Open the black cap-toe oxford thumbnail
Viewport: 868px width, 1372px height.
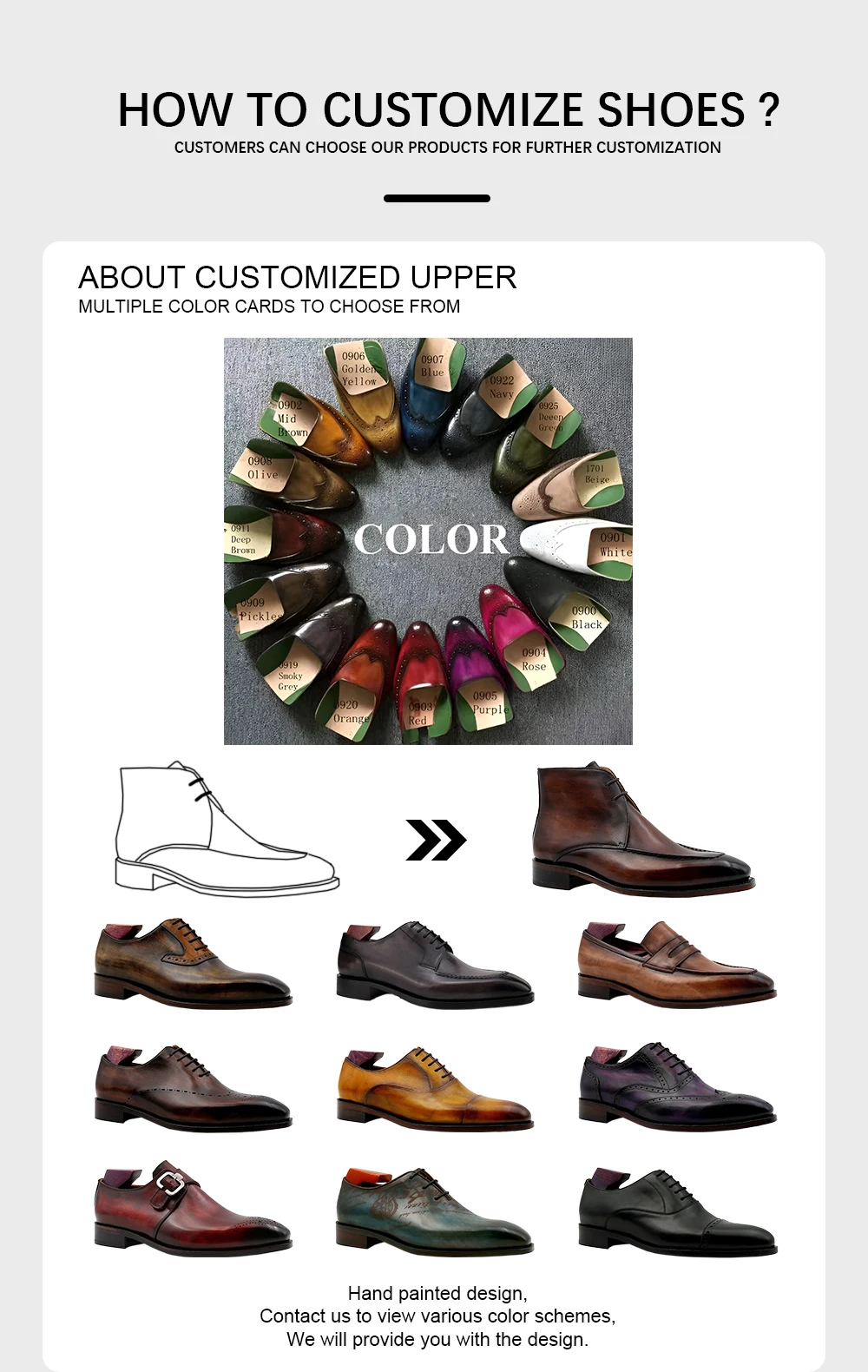click(x=676, y=1211)
